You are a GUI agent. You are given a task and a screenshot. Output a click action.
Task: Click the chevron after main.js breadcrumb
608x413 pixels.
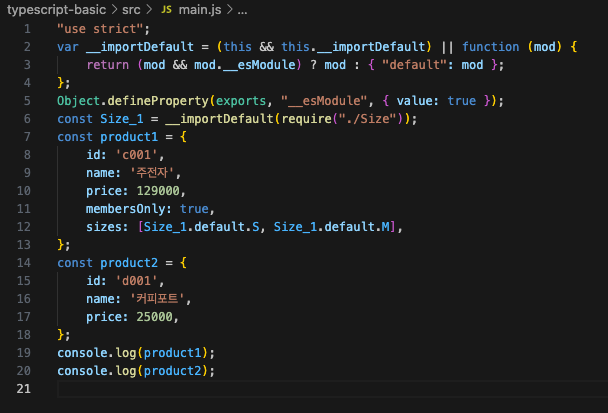point(230,10)
